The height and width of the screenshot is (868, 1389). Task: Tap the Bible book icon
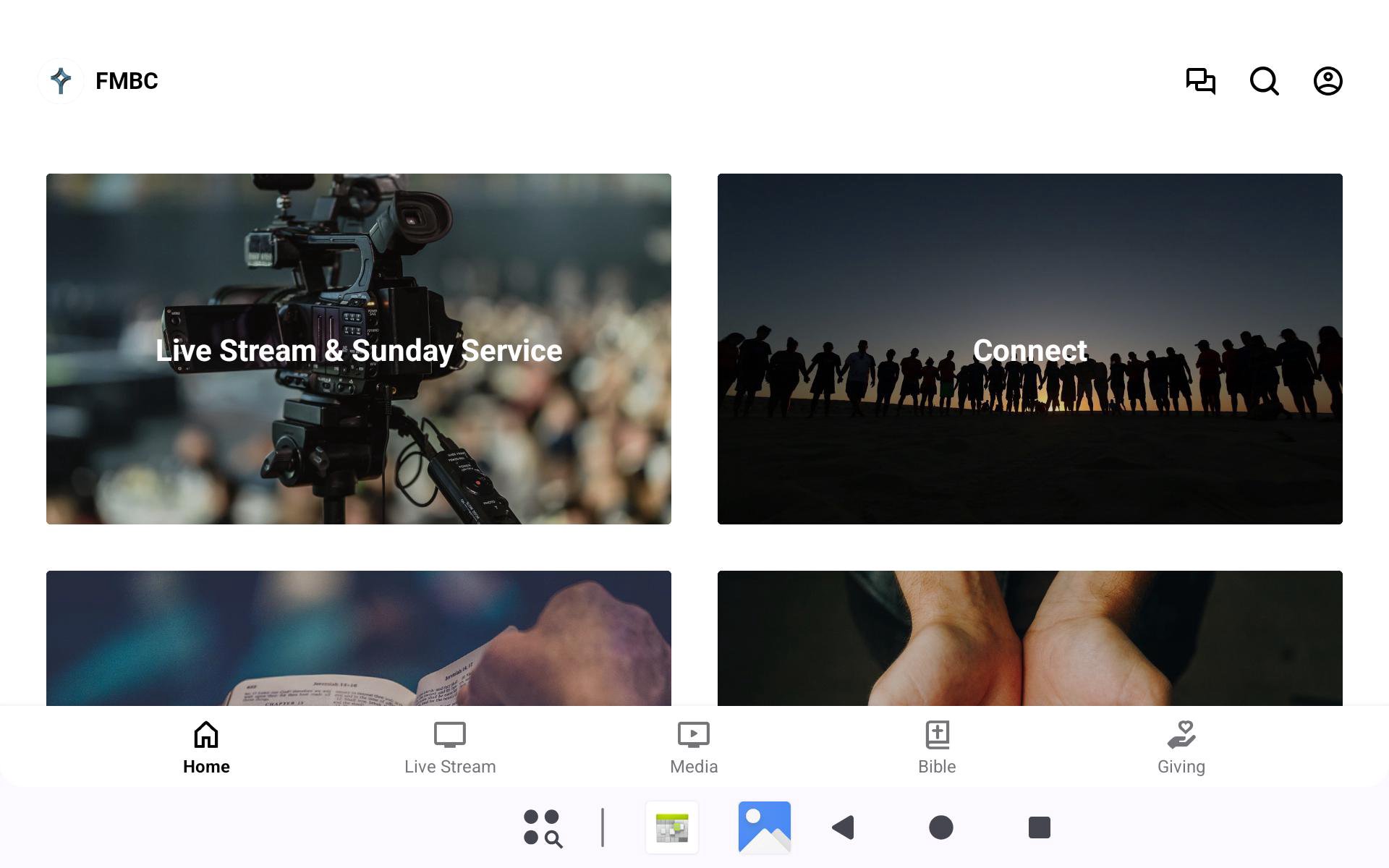pos(937,734)
